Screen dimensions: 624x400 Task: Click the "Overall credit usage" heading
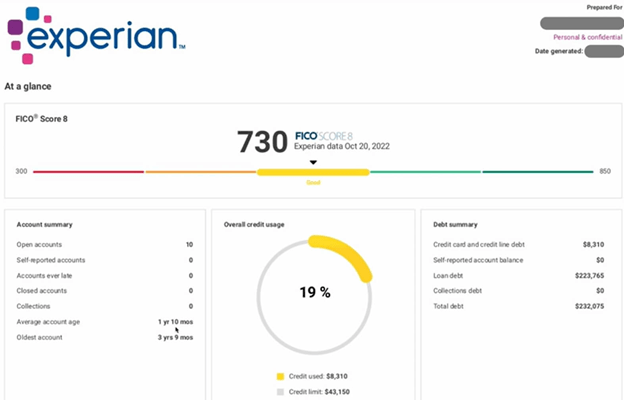(x=254, y=224)
